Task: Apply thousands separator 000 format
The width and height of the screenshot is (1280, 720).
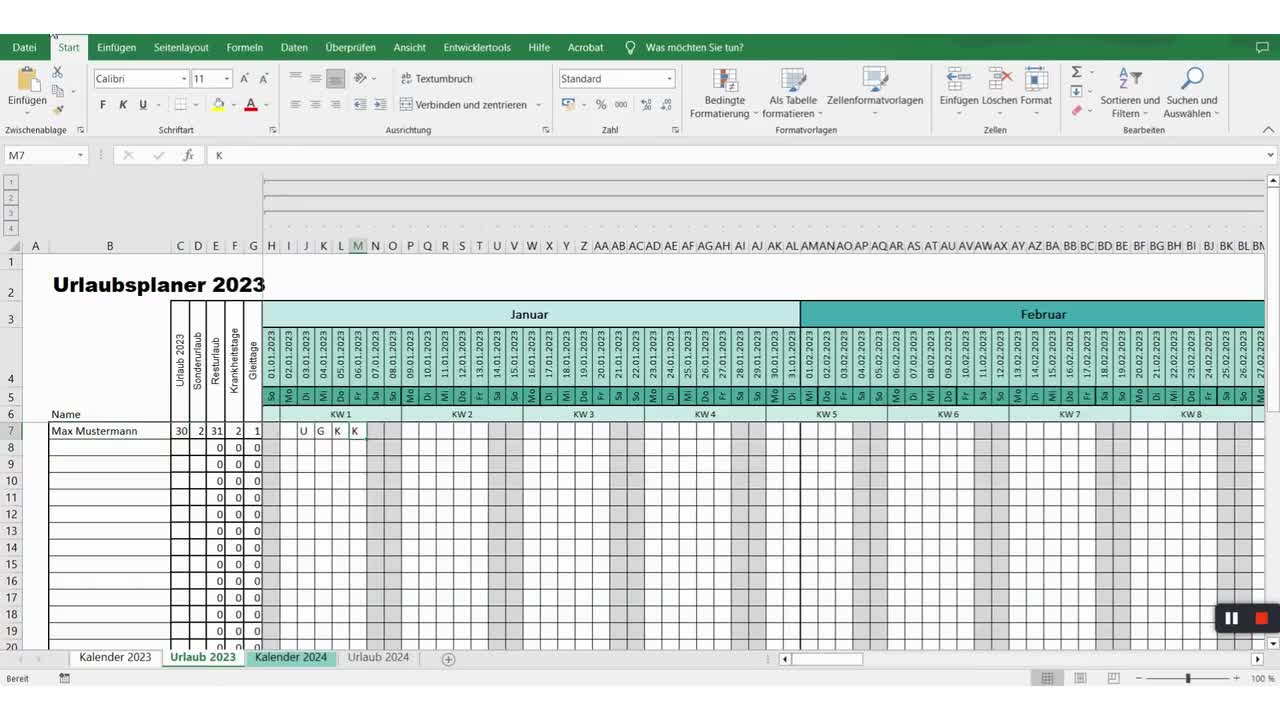Action: (621, 105)
